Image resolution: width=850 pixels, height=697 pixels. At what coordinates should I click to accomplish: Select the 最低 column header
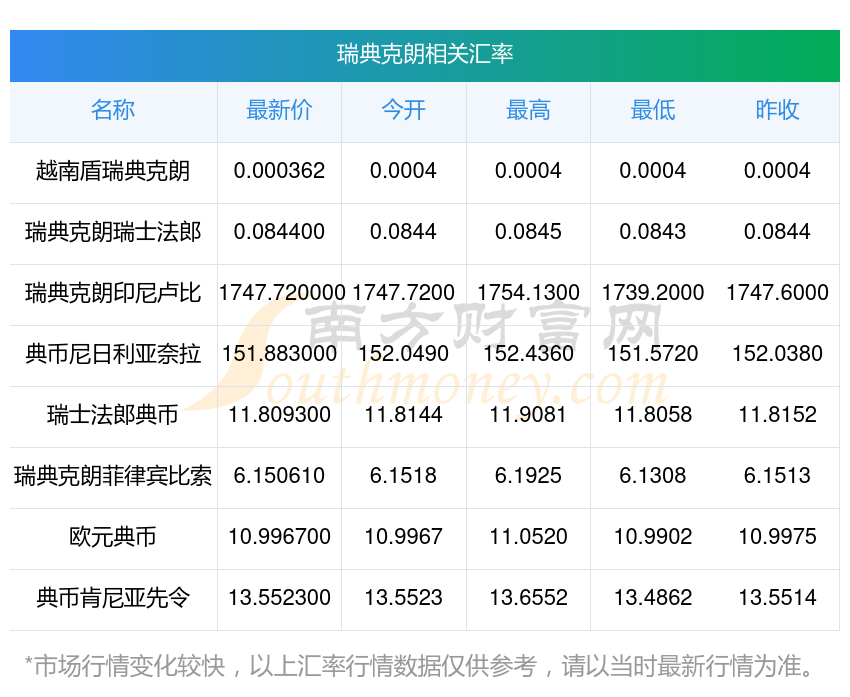click(x=652, y=111)
